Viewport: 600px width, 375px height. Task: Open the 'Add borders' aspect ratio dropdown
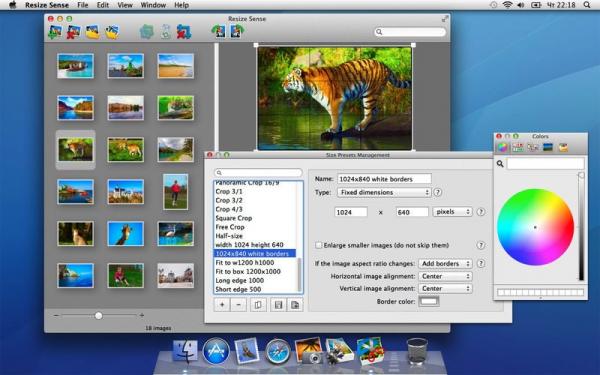click(445, 264)
